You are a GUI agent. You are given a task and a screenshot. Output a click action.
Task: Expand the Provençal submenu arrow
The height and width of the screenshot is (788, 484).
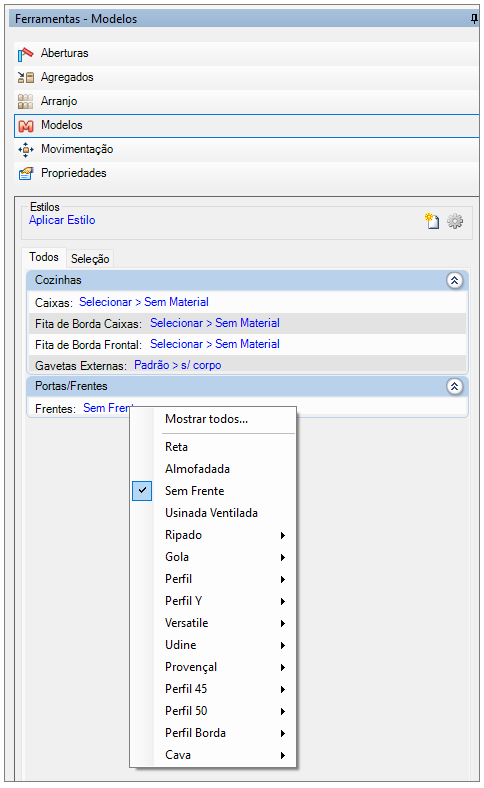283,667
